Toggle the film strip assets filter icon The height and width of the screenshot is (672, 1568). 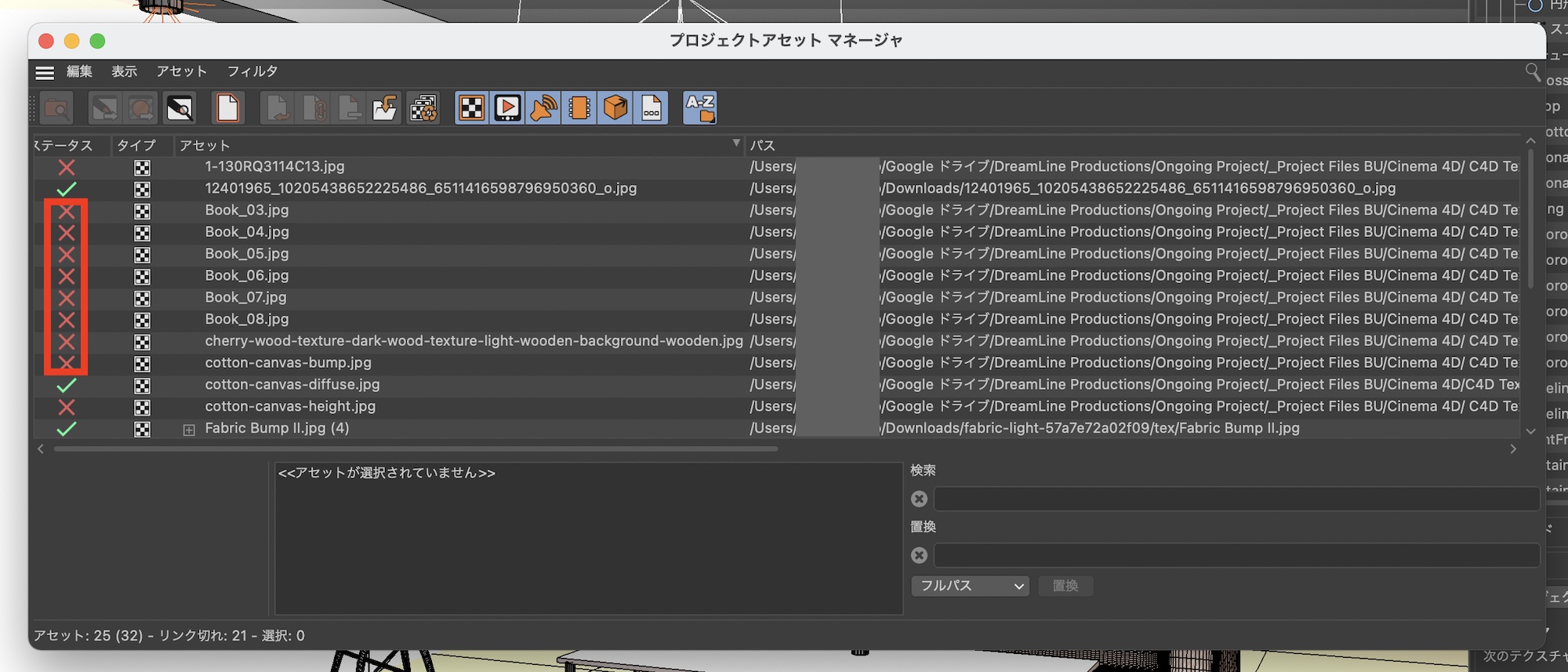click(579, 108)
